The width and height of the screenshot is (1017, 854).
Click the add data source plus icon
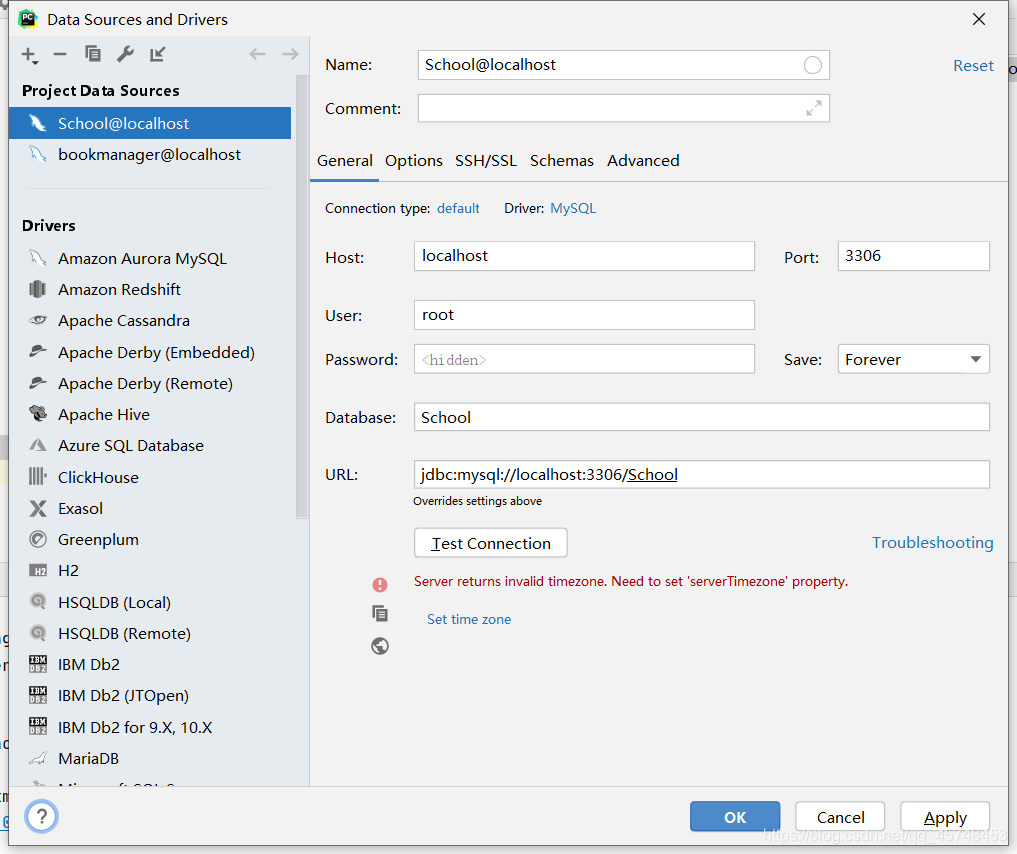(29, 55)
